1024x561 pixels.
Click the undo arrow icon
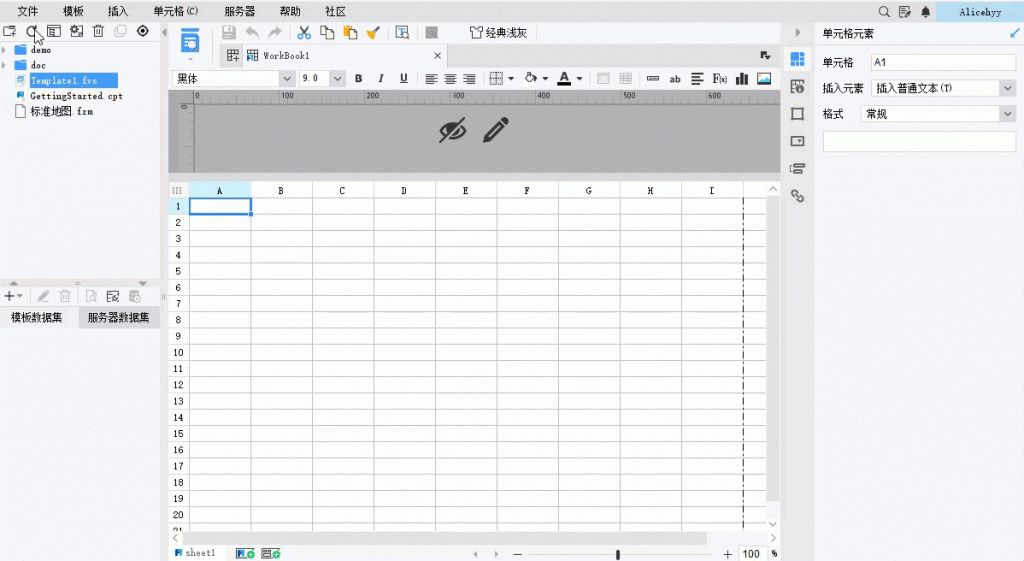tap(252, 33)
